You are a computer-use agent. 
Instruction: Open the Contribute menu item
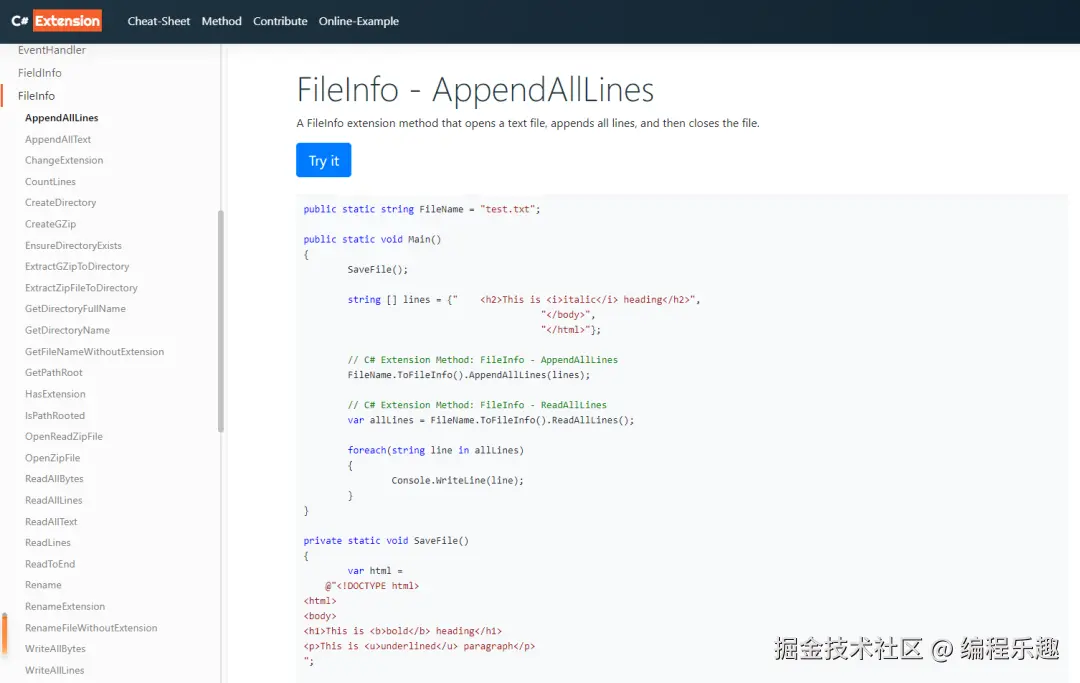click(280, 21)
